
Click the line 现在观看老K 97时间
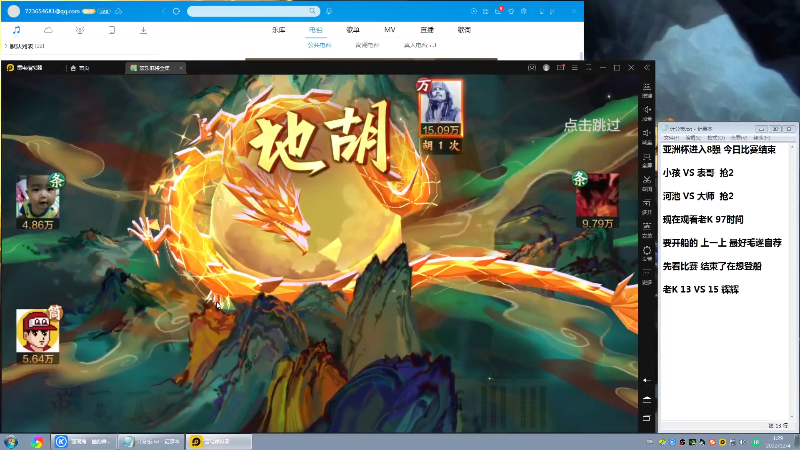[x=703, y=219]
